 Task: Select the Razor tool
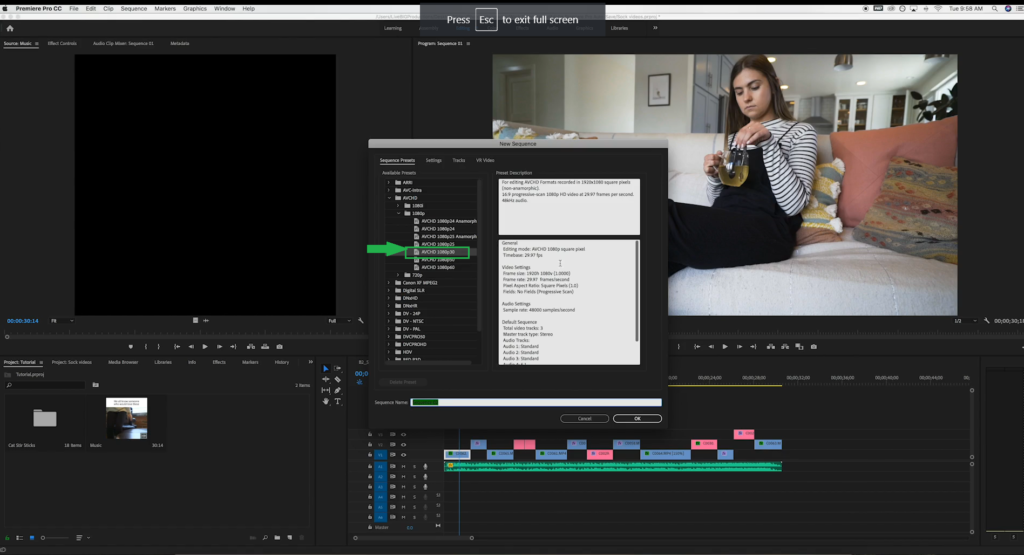[338, 379]
